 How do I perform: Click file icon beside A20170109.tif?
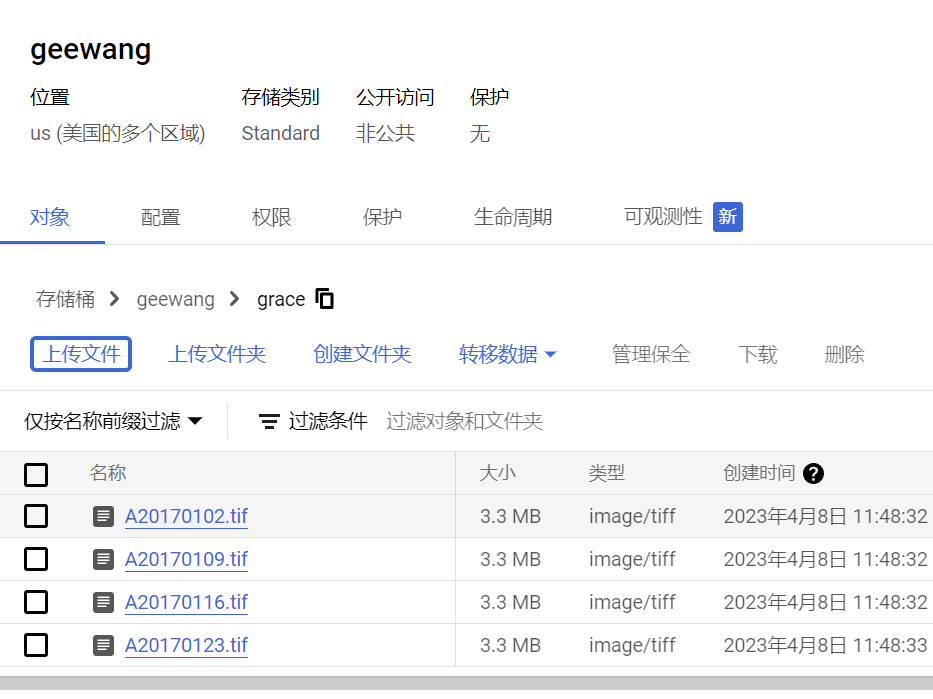pyautogui.click(x=104, y=559)
